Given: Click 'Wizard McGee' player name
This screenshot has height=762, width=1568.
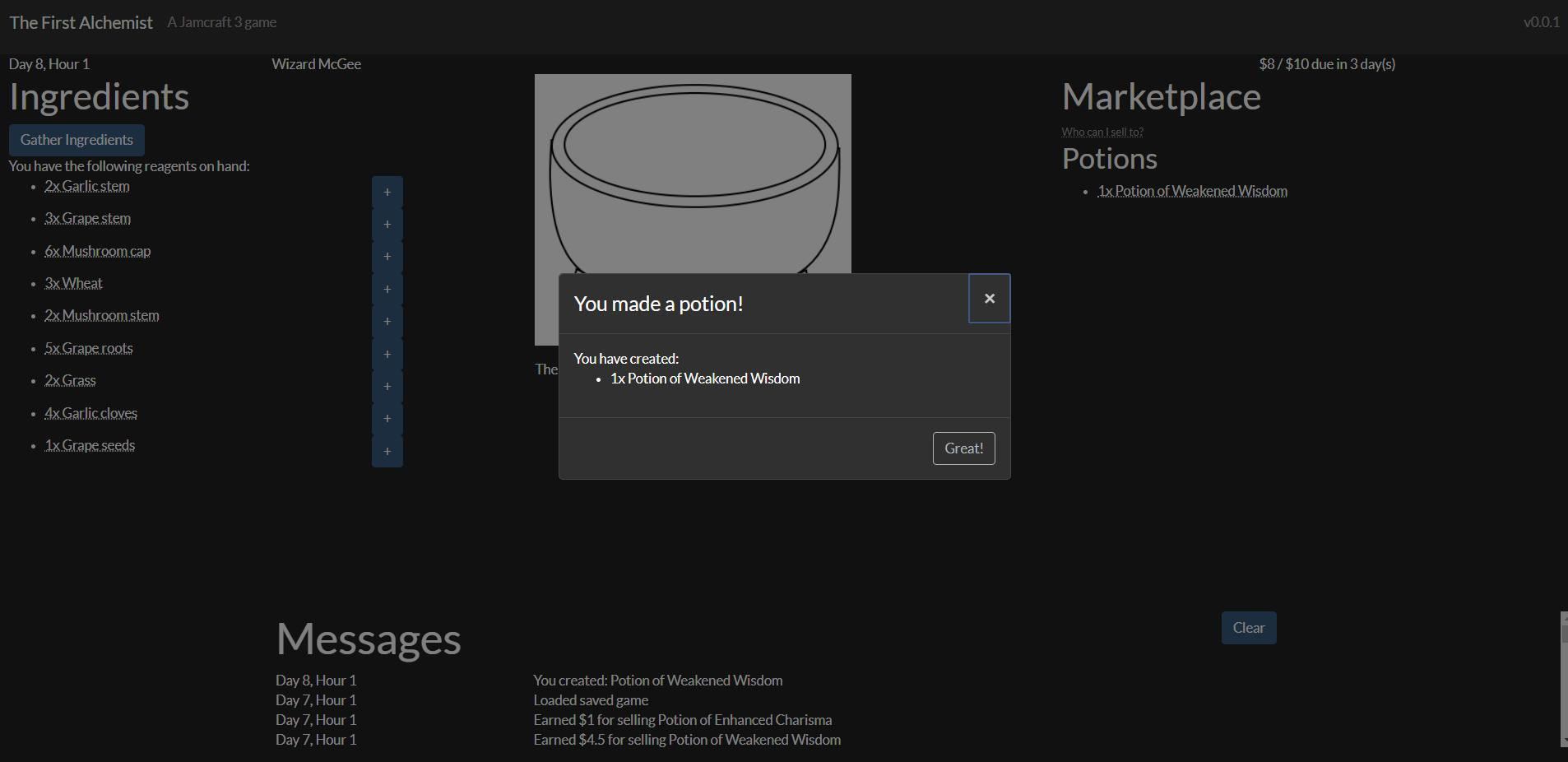Looking at the screenshot, I should pyautogui.click(x=317, y=64).
